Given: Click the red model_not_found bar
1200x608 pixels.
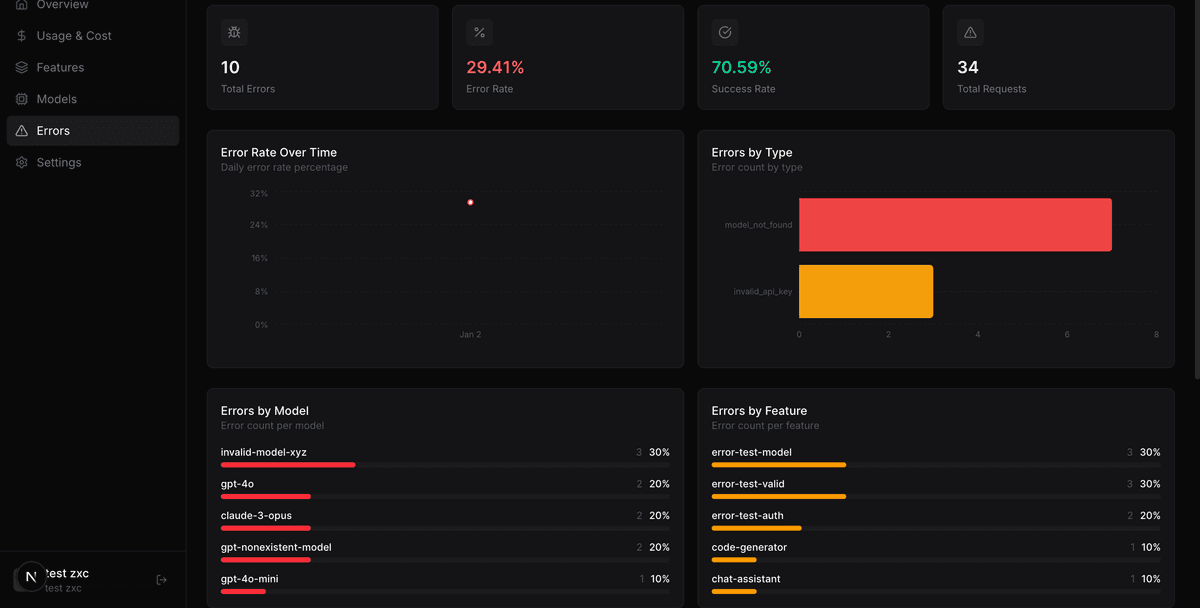Looking at the screenshot, I should [x=955, y=225].
